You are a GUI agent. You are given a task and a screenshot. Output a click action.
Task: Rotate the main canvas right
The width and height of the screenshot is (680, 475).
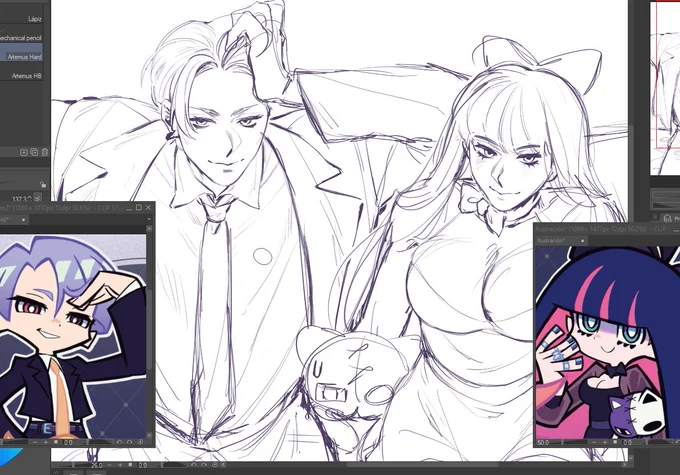point(204,465)
